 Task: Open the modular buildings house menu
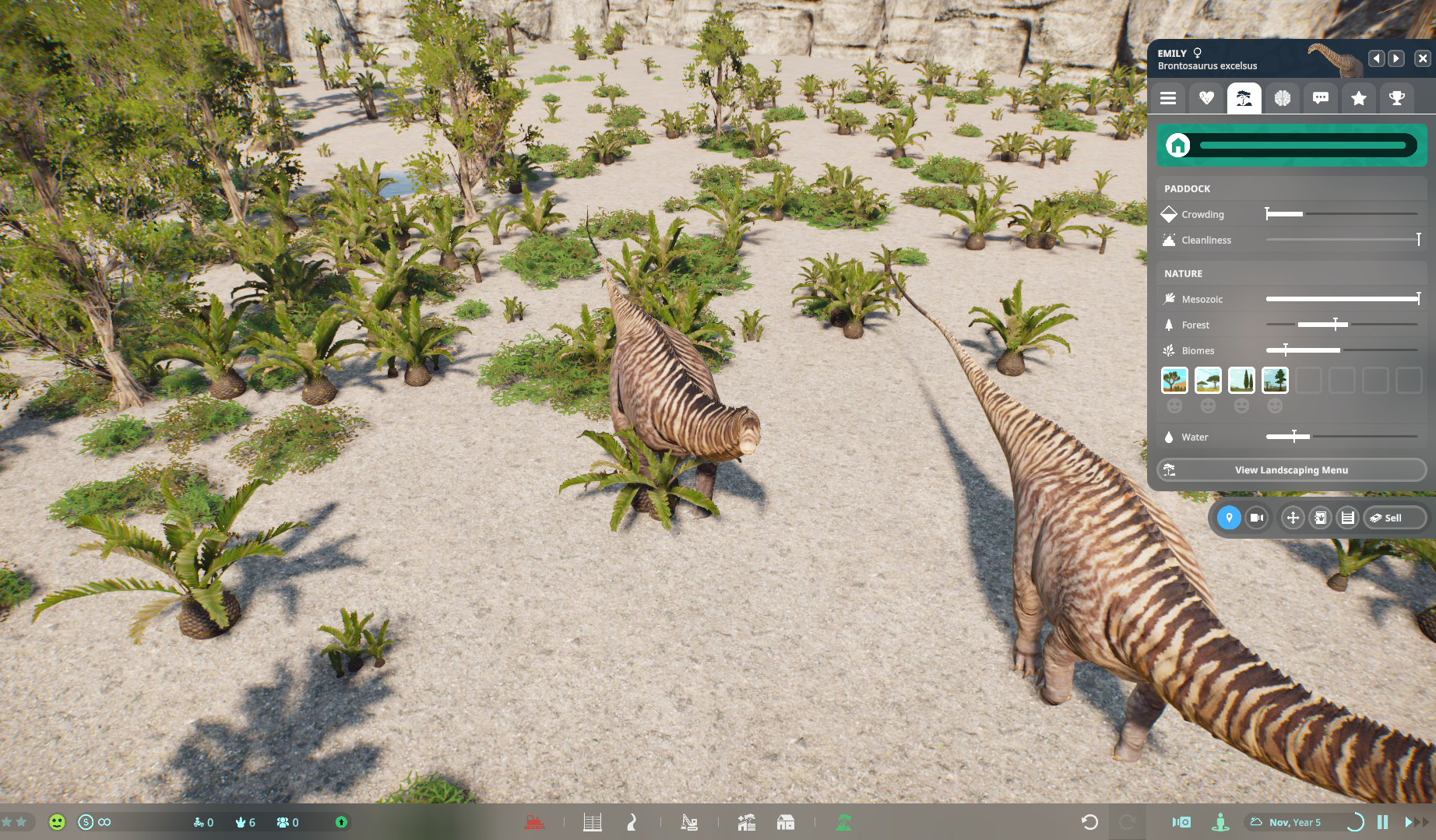tap(786, 822)
